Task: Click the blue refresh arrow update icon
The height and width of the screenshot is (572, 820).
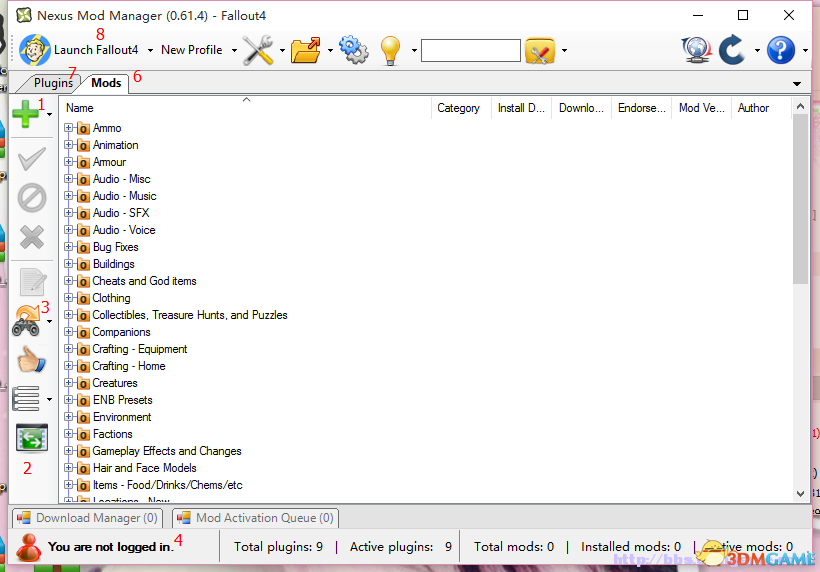Action: pyautogui.click(x=733, y=50)
